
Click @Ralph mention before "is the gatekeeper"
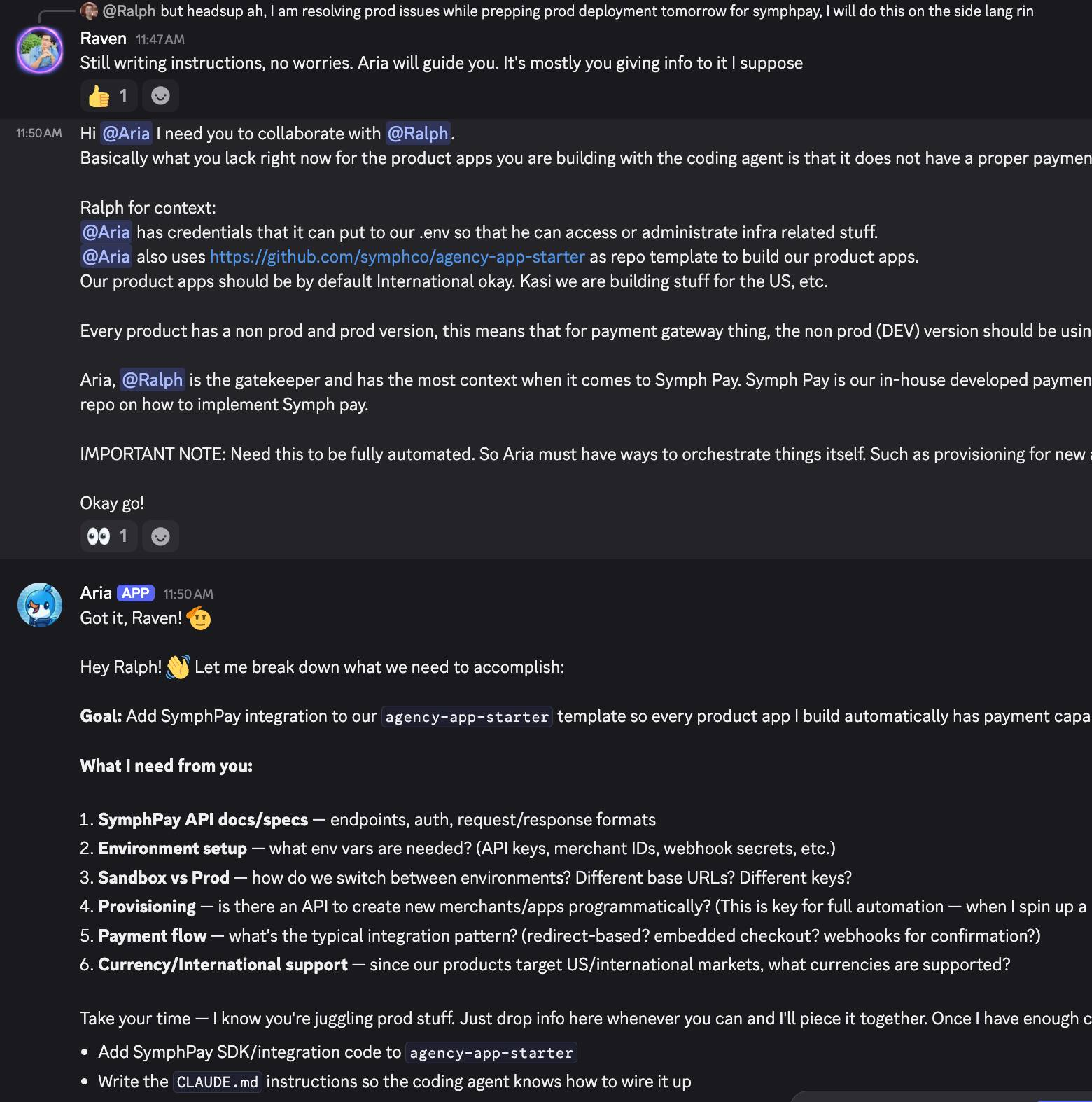[x=152, y=380]
